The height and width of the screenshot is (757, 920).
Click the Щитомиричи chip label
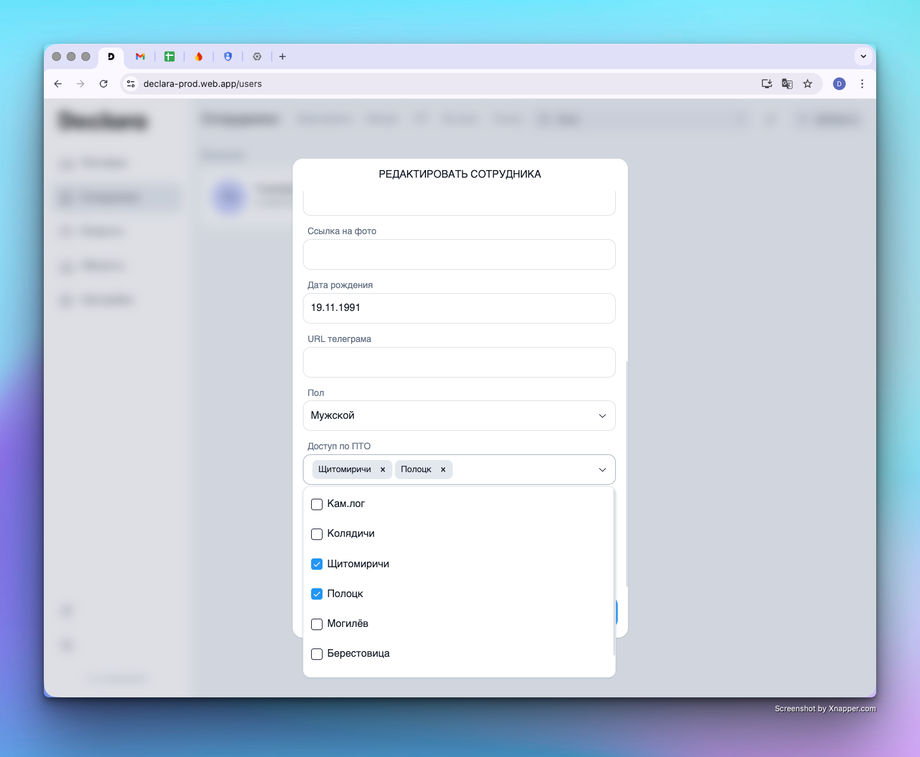point(344,469)
